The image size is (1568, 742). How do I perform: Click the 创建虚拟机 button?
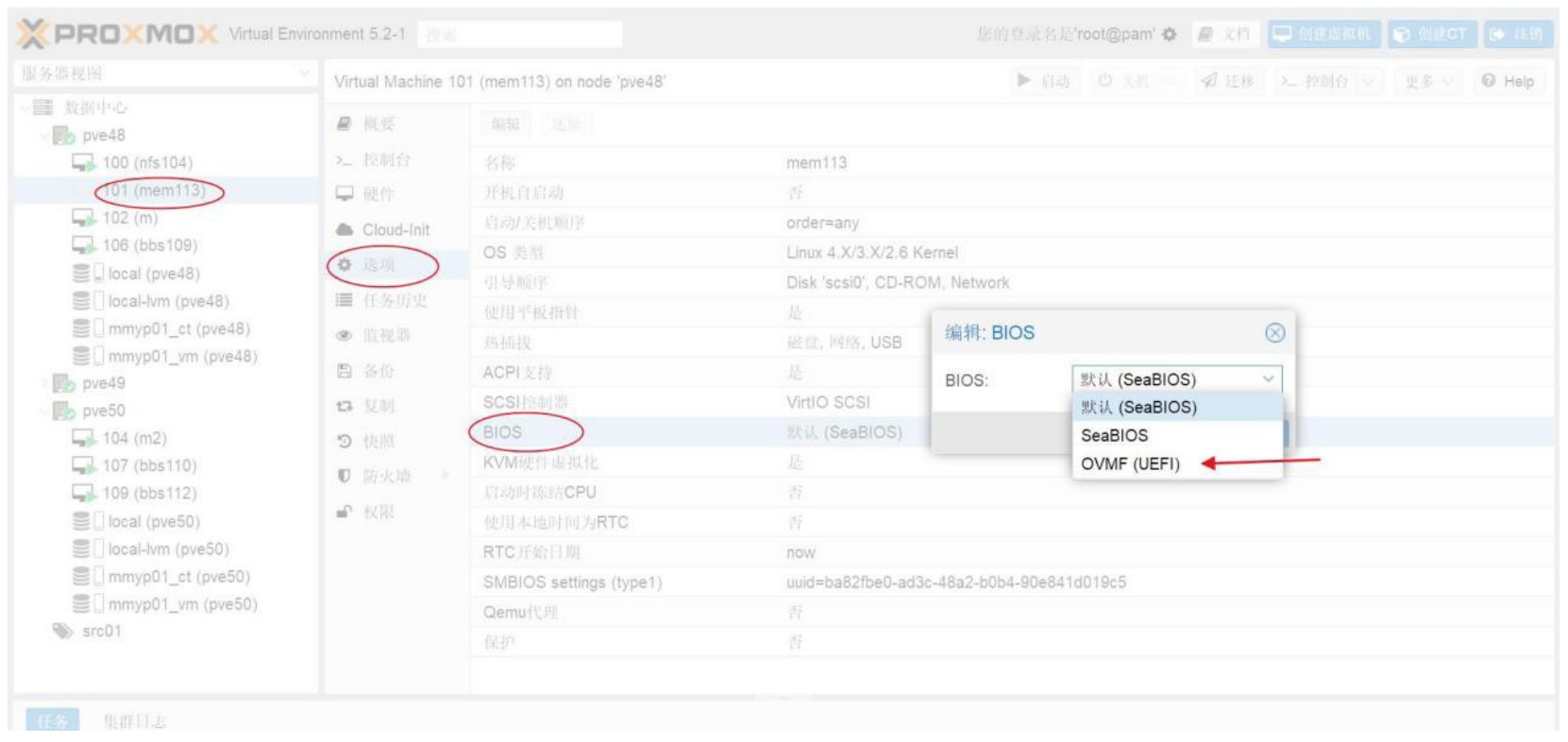click(x=1324, y=35)
